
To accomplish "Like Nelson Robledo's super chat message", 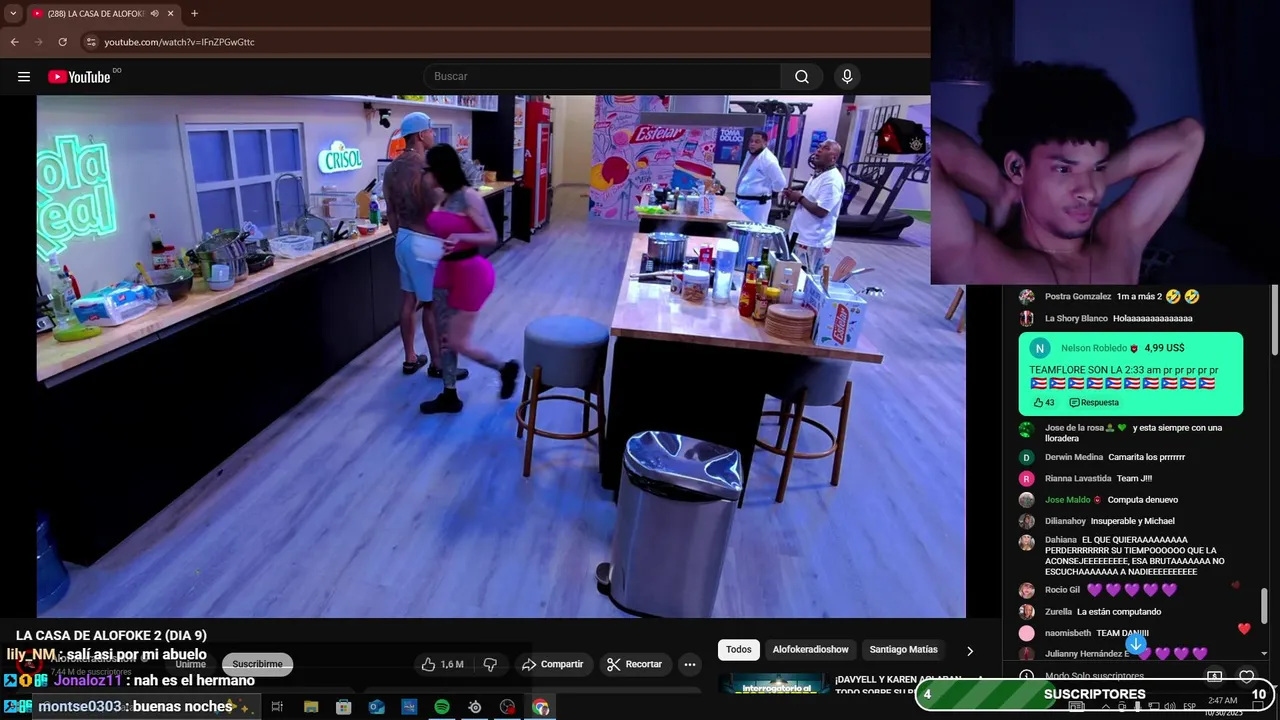I will click(1044, 402).
